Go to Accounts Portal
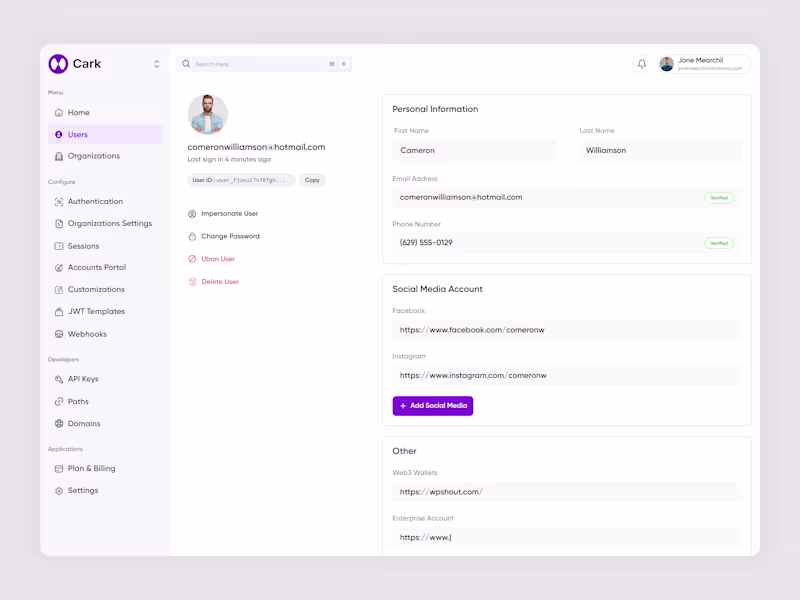This screenshot has width=800, height=600. pos(105,267)
